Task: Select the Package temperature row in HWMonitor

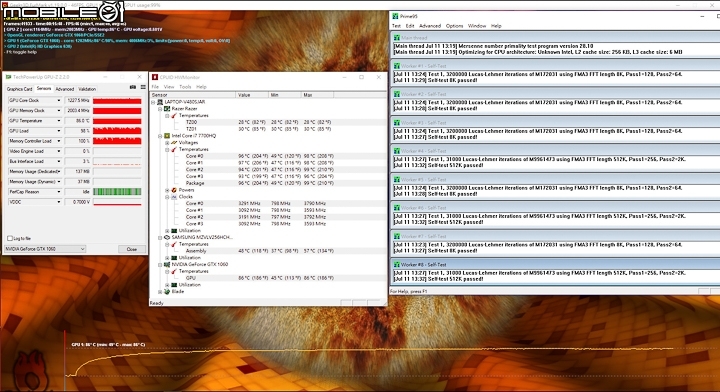Action: 268,183
